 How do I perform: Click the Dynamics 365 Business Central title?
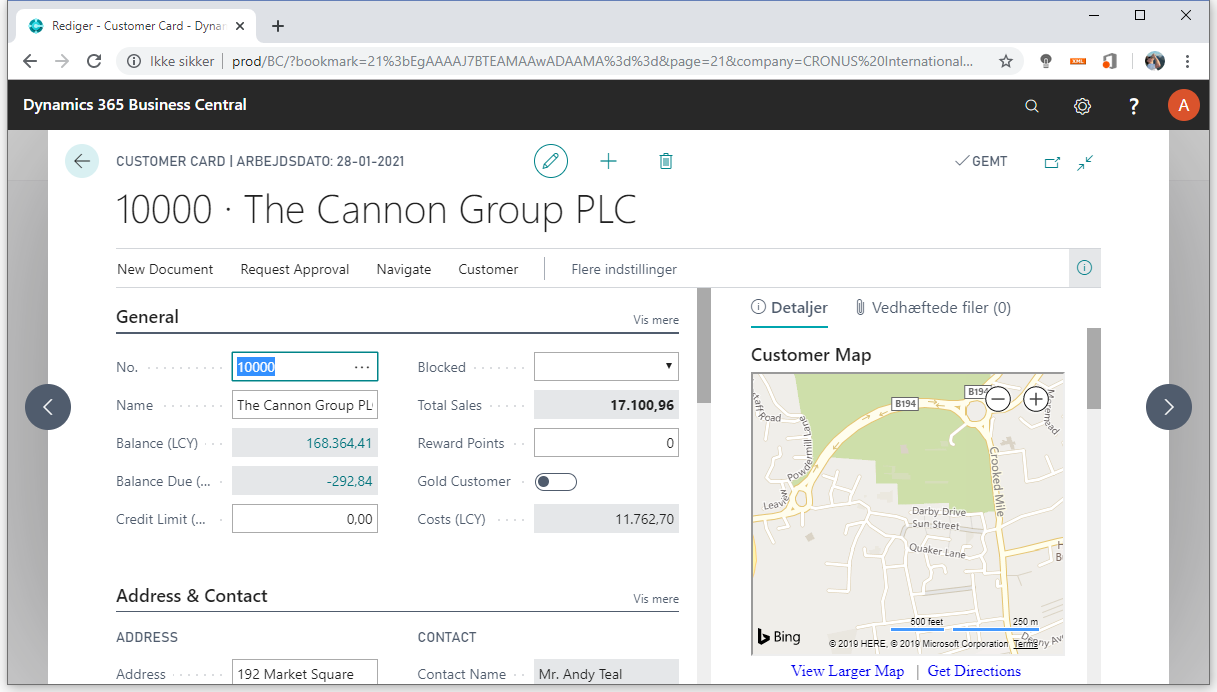(x=135, y=105)
